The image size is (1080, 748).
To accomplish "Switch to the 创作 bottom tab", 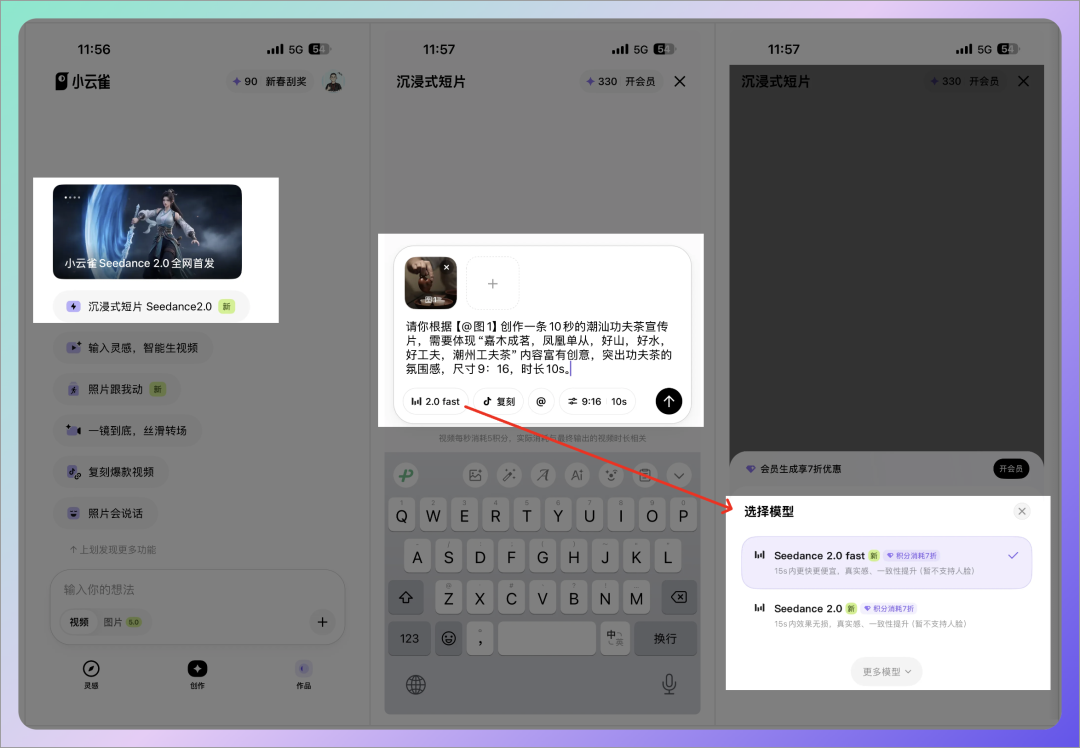I will pos(197,674).
